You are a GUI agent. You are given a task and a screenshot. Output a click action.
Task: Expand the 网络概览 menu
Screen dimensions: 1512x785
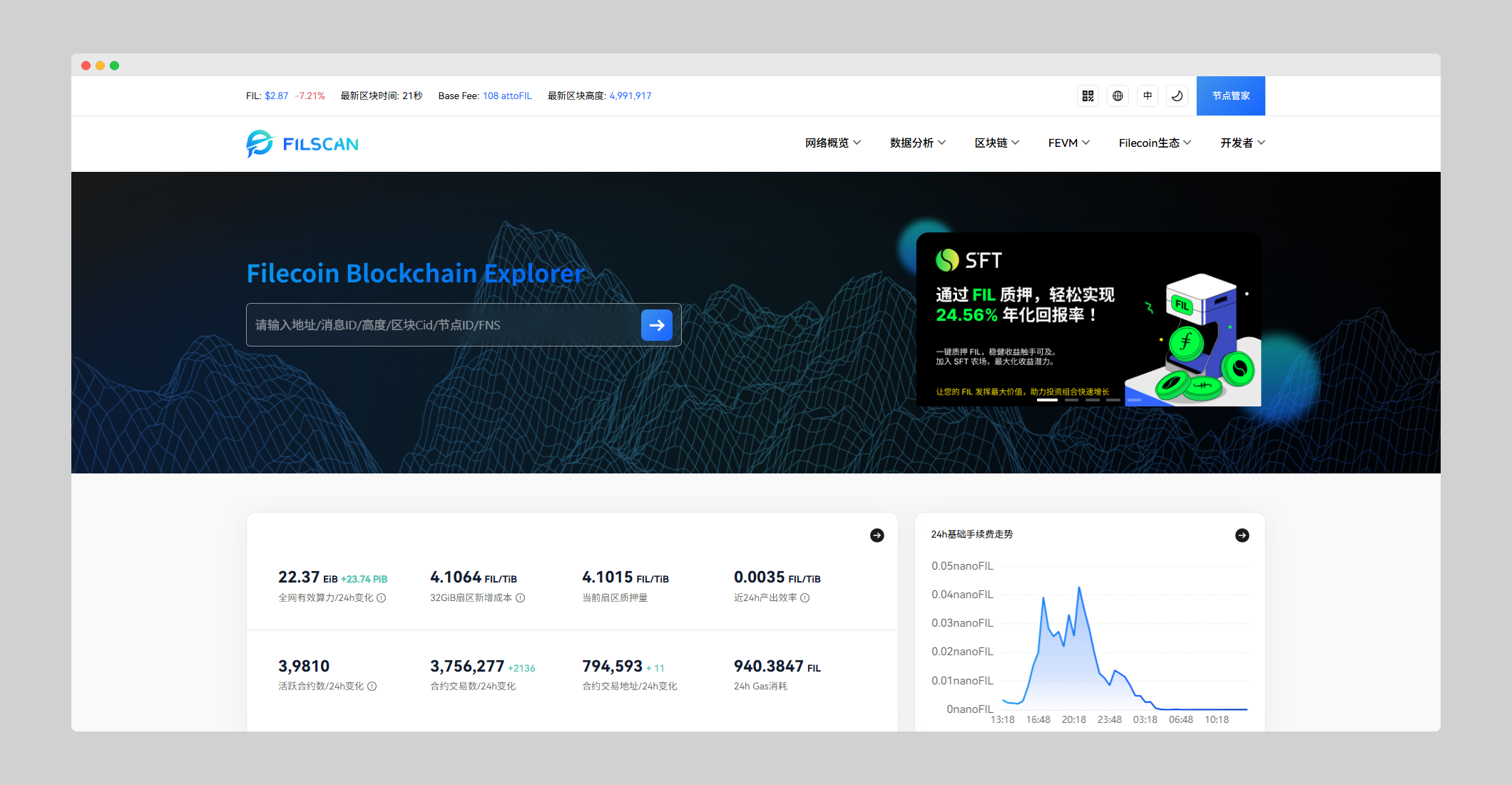click(x=833, y=143)
